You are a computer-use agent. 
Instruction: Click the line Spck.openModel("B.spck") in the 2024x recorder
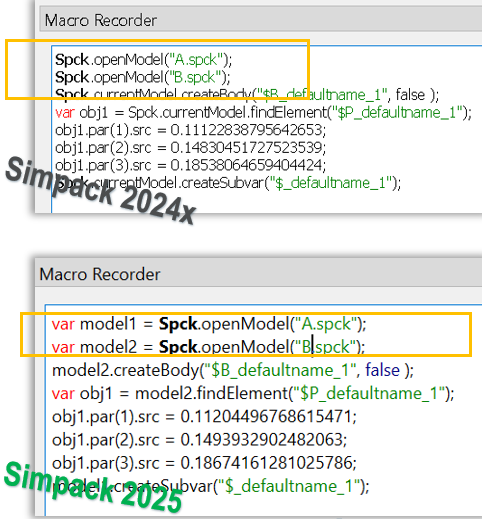tap(143, 77)
